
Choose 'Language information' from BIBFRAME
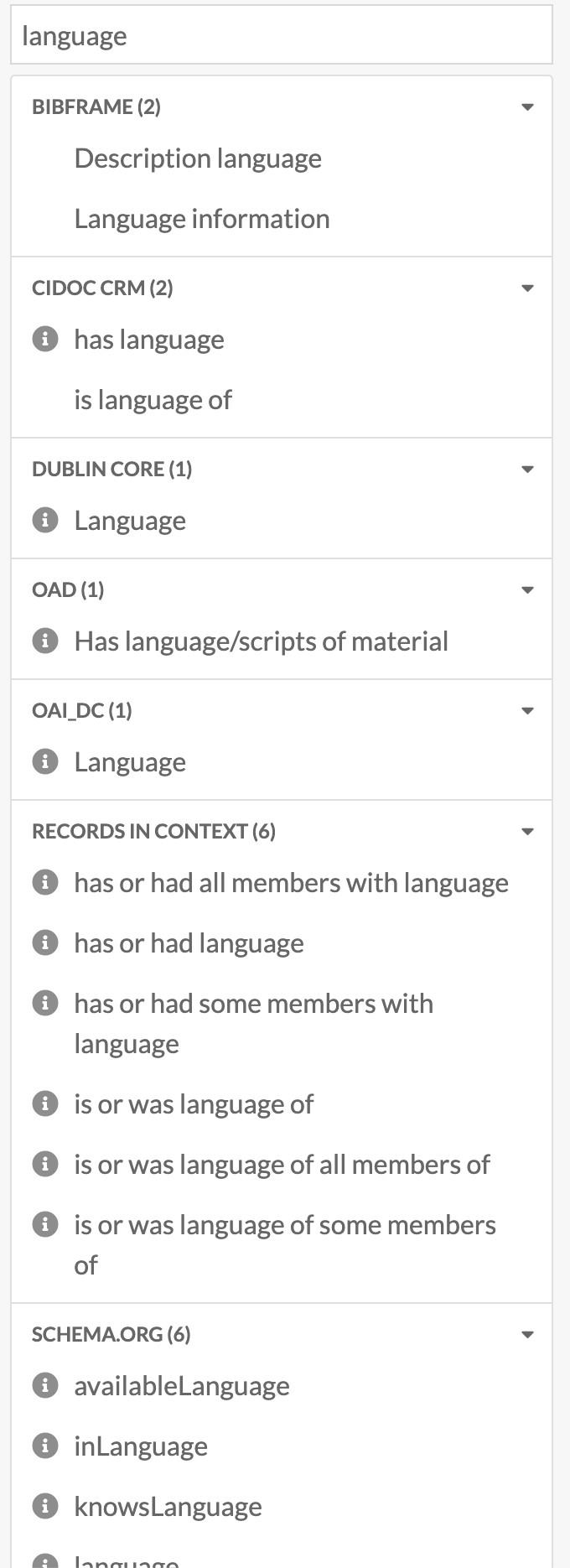coord(202,219)
